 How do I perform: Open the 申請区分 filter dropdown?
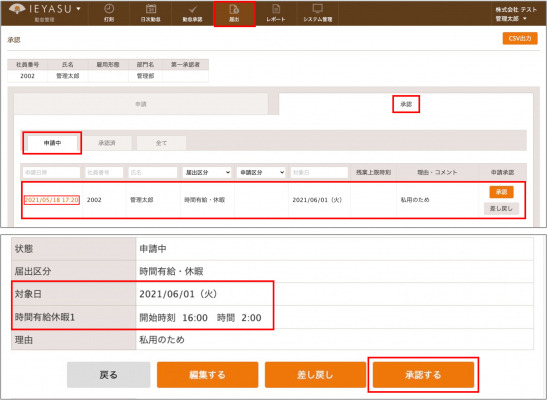click(x=261, y=172)
